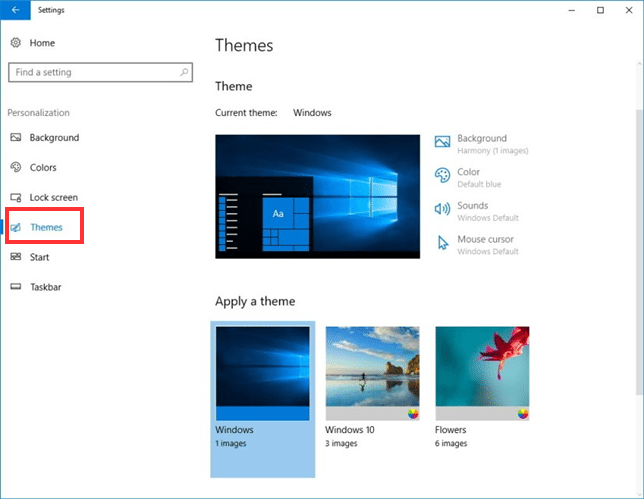Apply the Windows 10 theme thumbnail
Screen dimensions: 644x499
point(373,373)
